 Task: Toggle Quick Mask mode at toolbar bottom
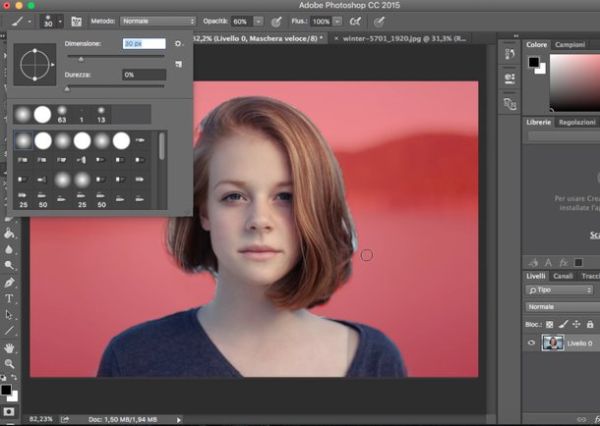point(9,410)
